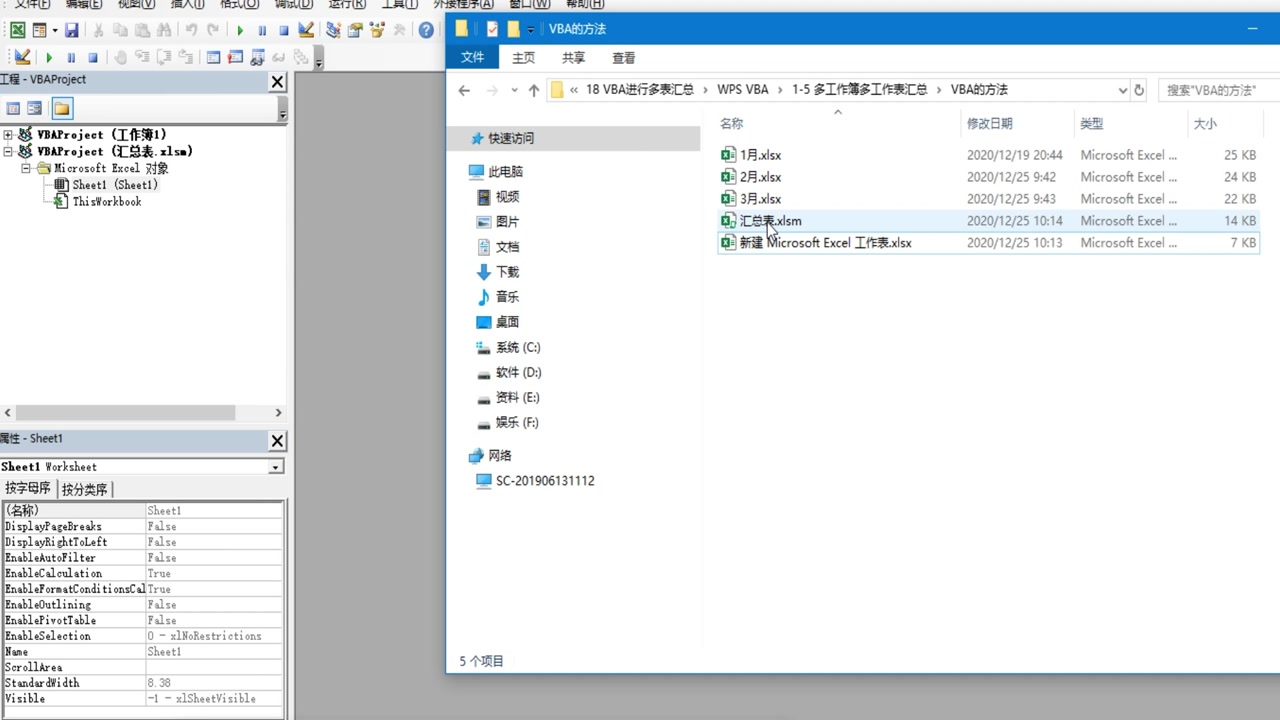Select file 1月.xlsx
Viewport: 1280px width, 720px height.
pyautogui.click(x=760, y=155)
